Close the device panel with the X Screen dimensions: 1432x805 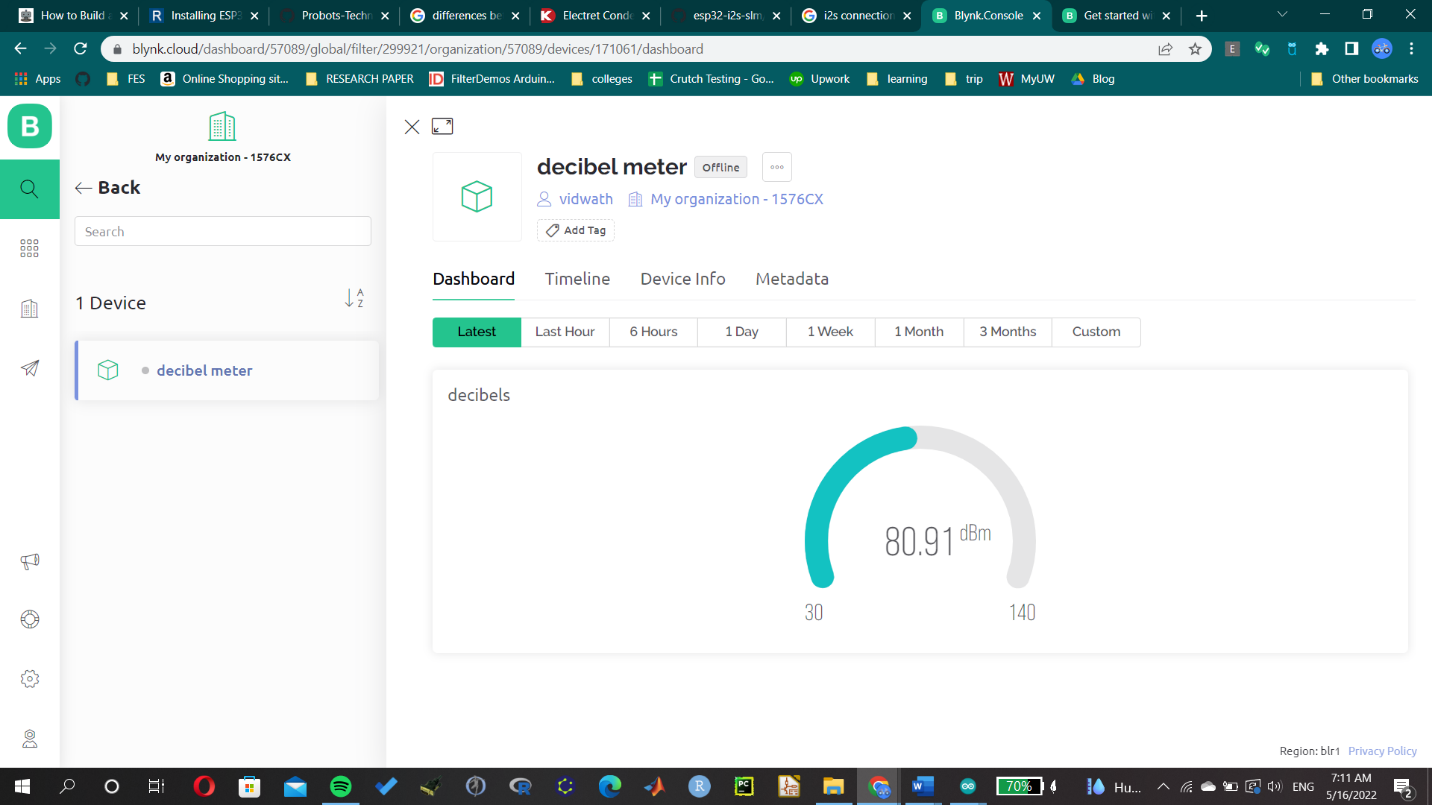click(412, 127)
